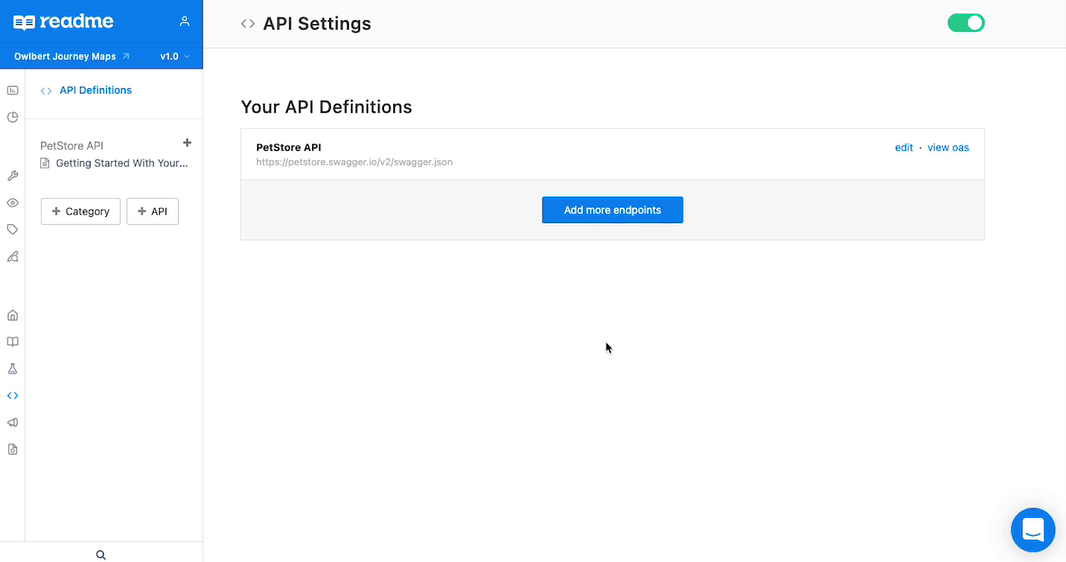This screenshot has height=562, width=1066.
Task: Click view oas link
Action: click(x=948, y=147)
